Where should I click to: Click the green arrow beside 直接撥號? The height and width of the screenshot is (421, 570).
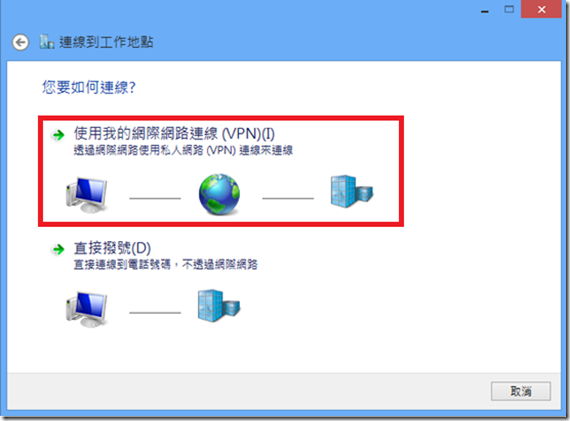pos(59,249)
